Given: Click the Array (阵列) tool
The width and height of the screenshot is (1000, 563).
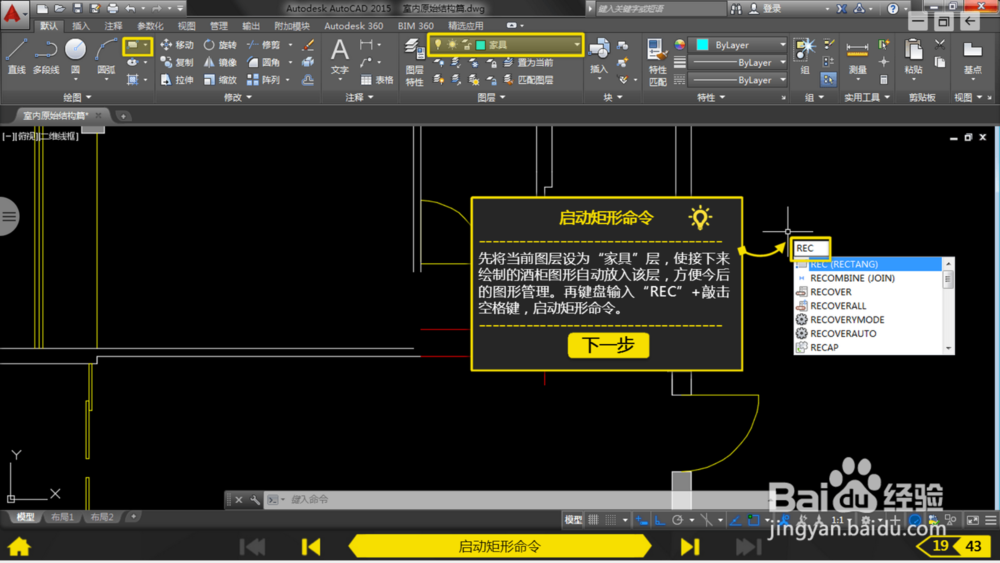Looking at the screenshot, I should (x=263, y=80).
